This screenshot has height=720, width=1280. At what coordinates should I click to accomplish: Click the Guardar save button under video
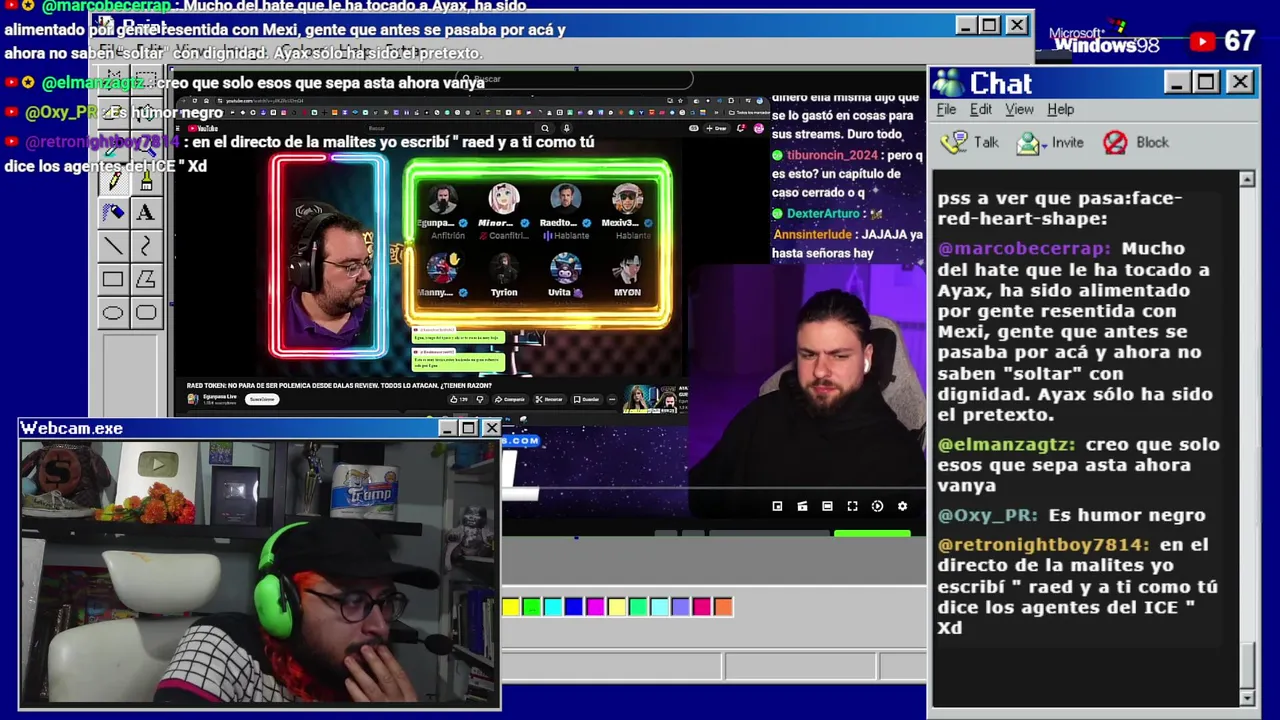[x=587, y=399]
